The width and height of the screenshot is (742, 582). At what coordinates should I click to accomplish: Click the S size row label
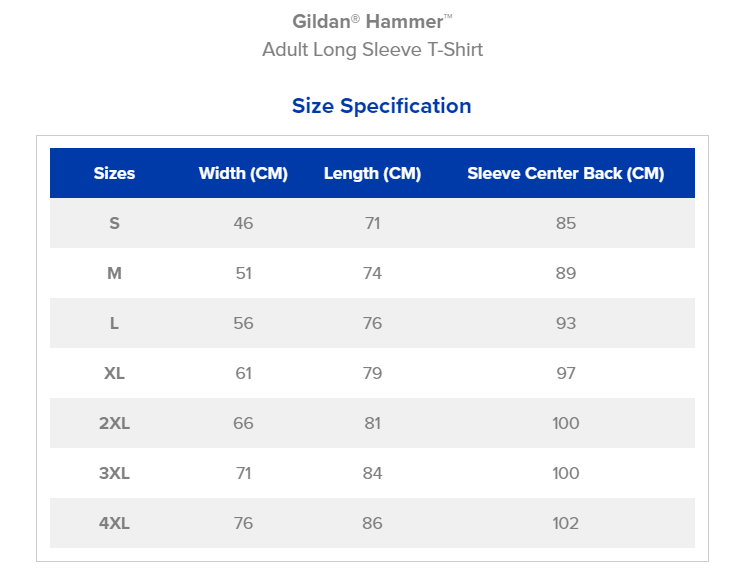coord(115,223)
